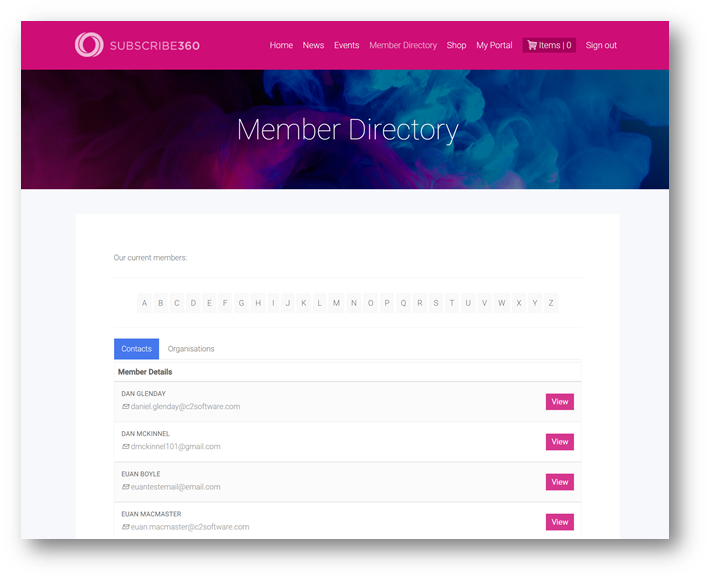Filter members by letter E
This screenshot has height=581, width=711.
pyautogui.click(x=209, y=303)
